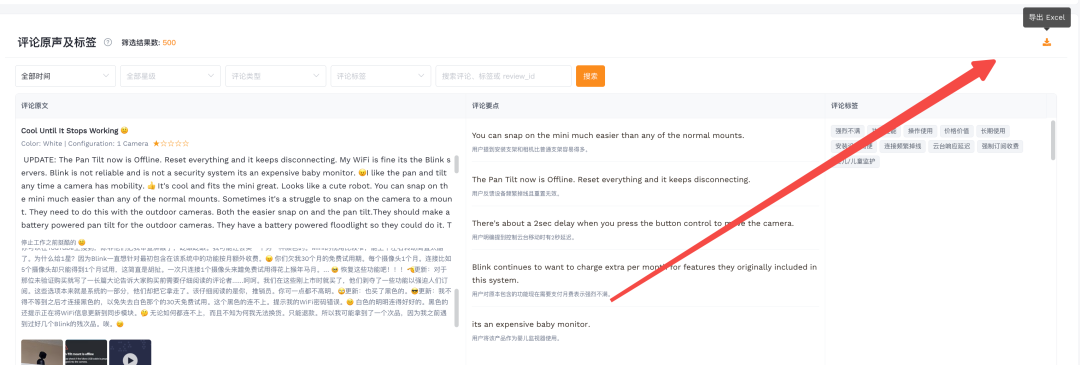Click the 评论标签 column header
The height and width of the screenshot is (365, 1080).
[x=845, y=106]
